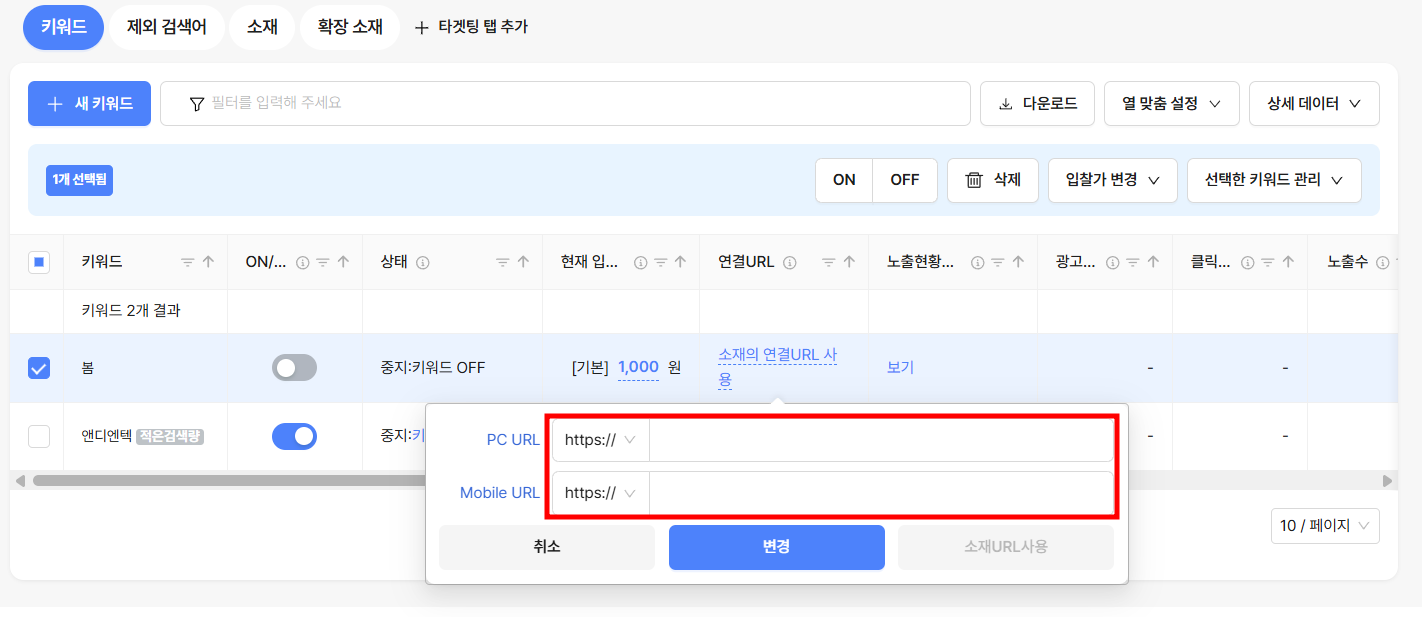This screenshot has height=617, width=1422.
Task: Sort by 클릭 column arrow
Action: (1288, 262)
